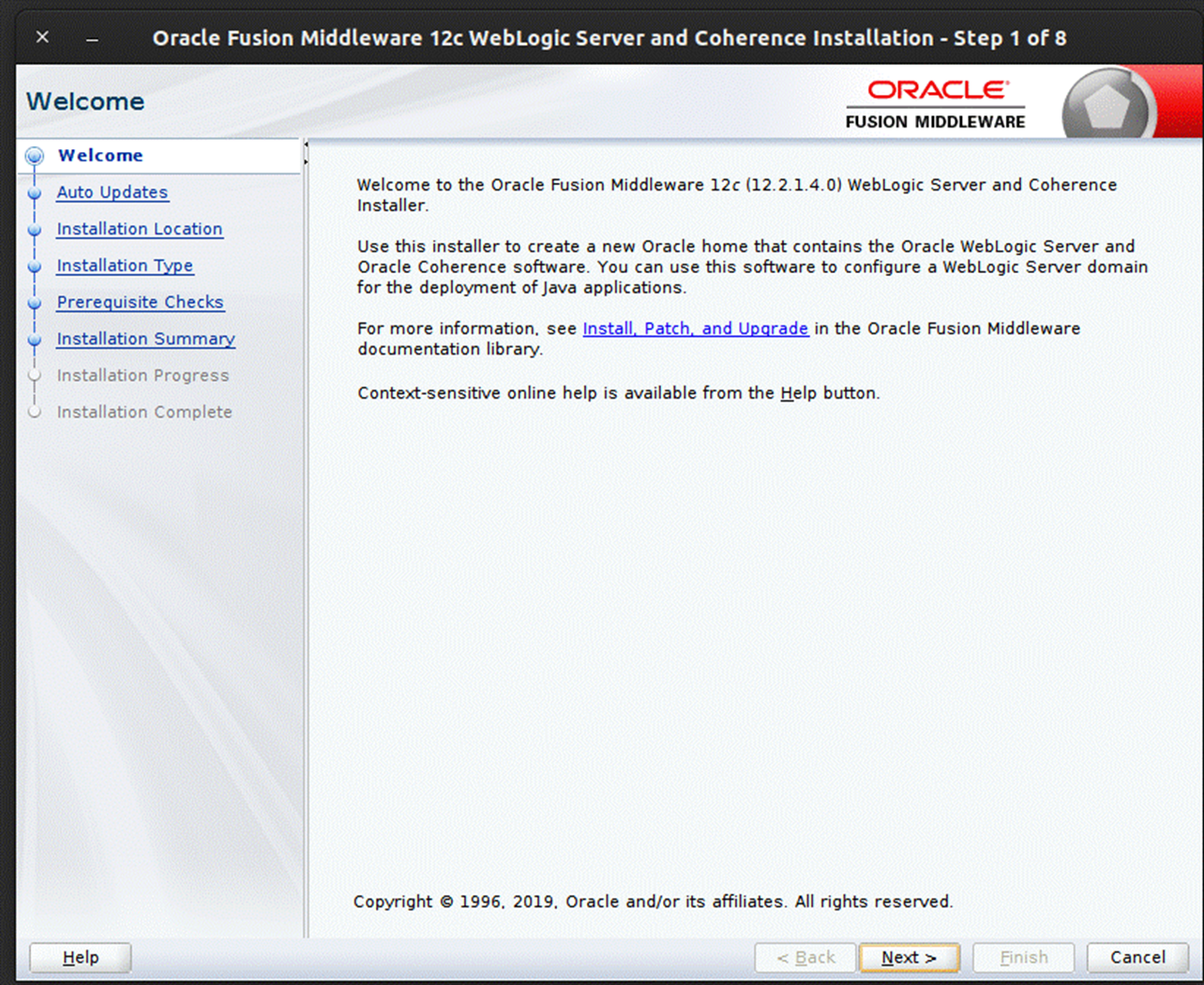Select the Installation Location step
This screenshot has width=1204, height=985.
[x=139, y=229]
